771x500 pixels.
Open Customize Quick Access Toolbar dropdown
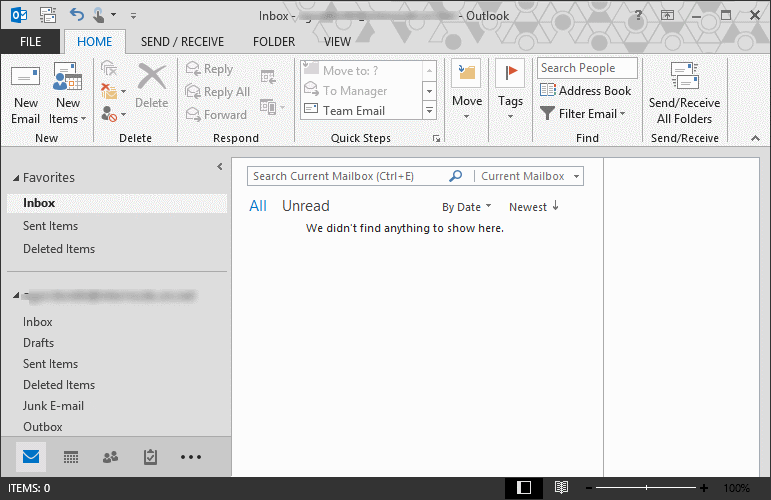pos(133,16)
